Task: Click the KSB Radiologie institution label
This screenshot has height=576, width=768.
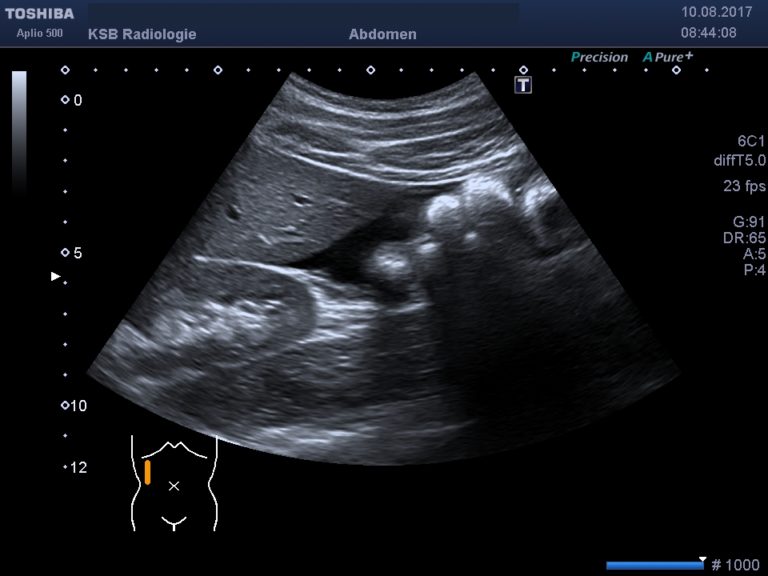Action: [x=142, y=34]
